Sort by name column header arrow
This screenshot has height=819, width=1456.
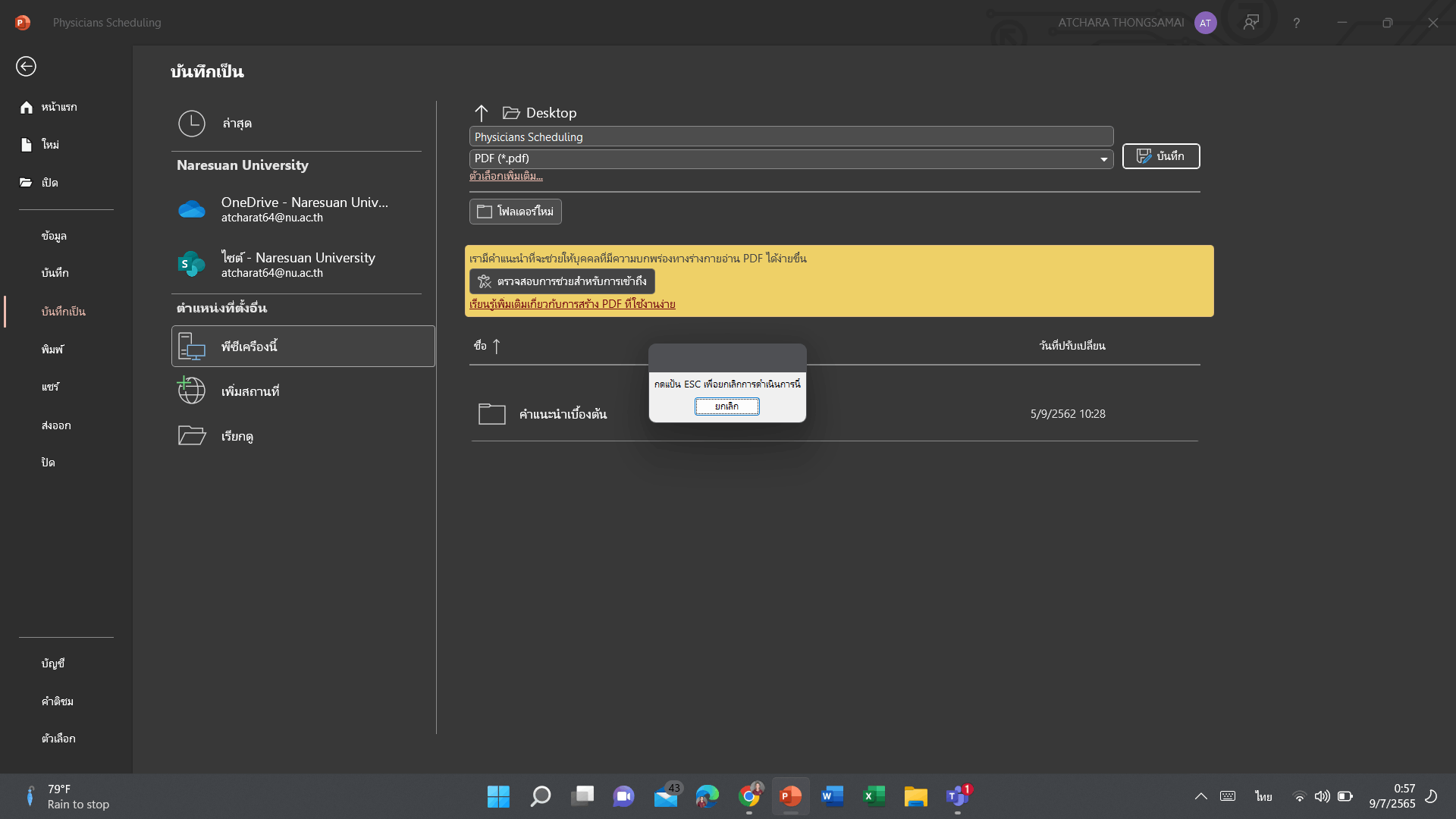pos(497,347)
